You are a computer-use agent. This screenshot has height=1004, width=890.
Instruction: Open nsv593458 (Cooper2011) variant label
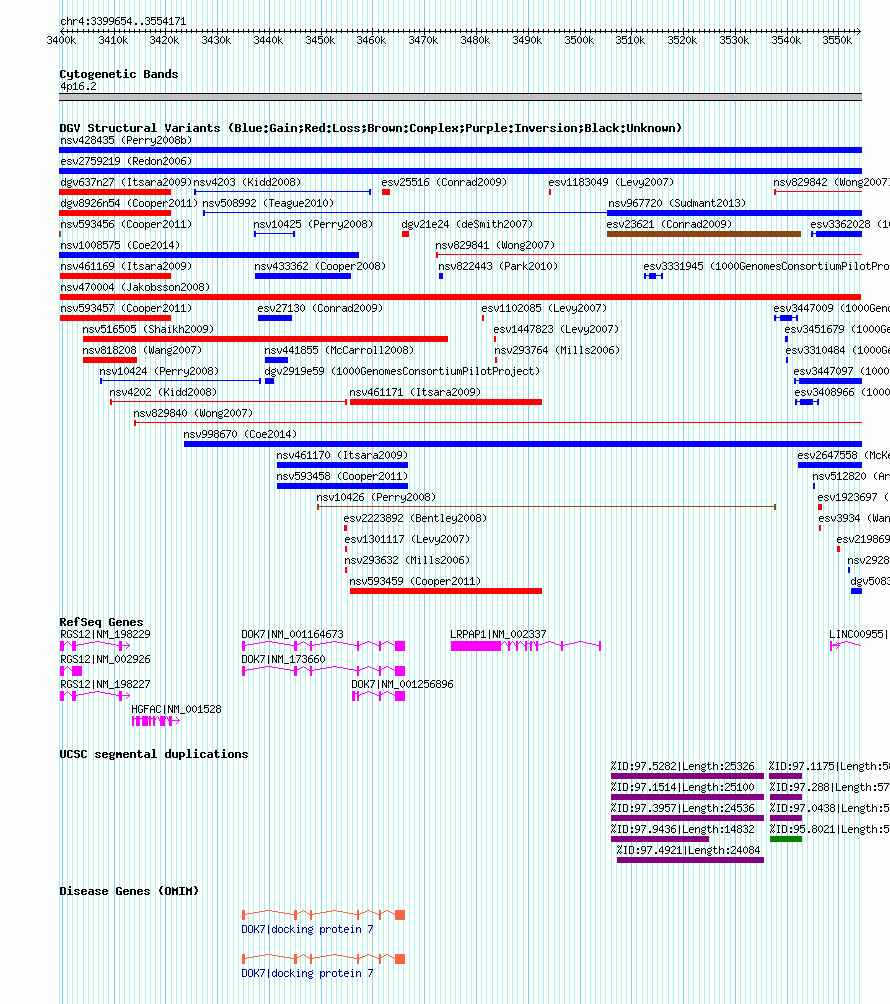pyautogui.click(x=342, y=476)
